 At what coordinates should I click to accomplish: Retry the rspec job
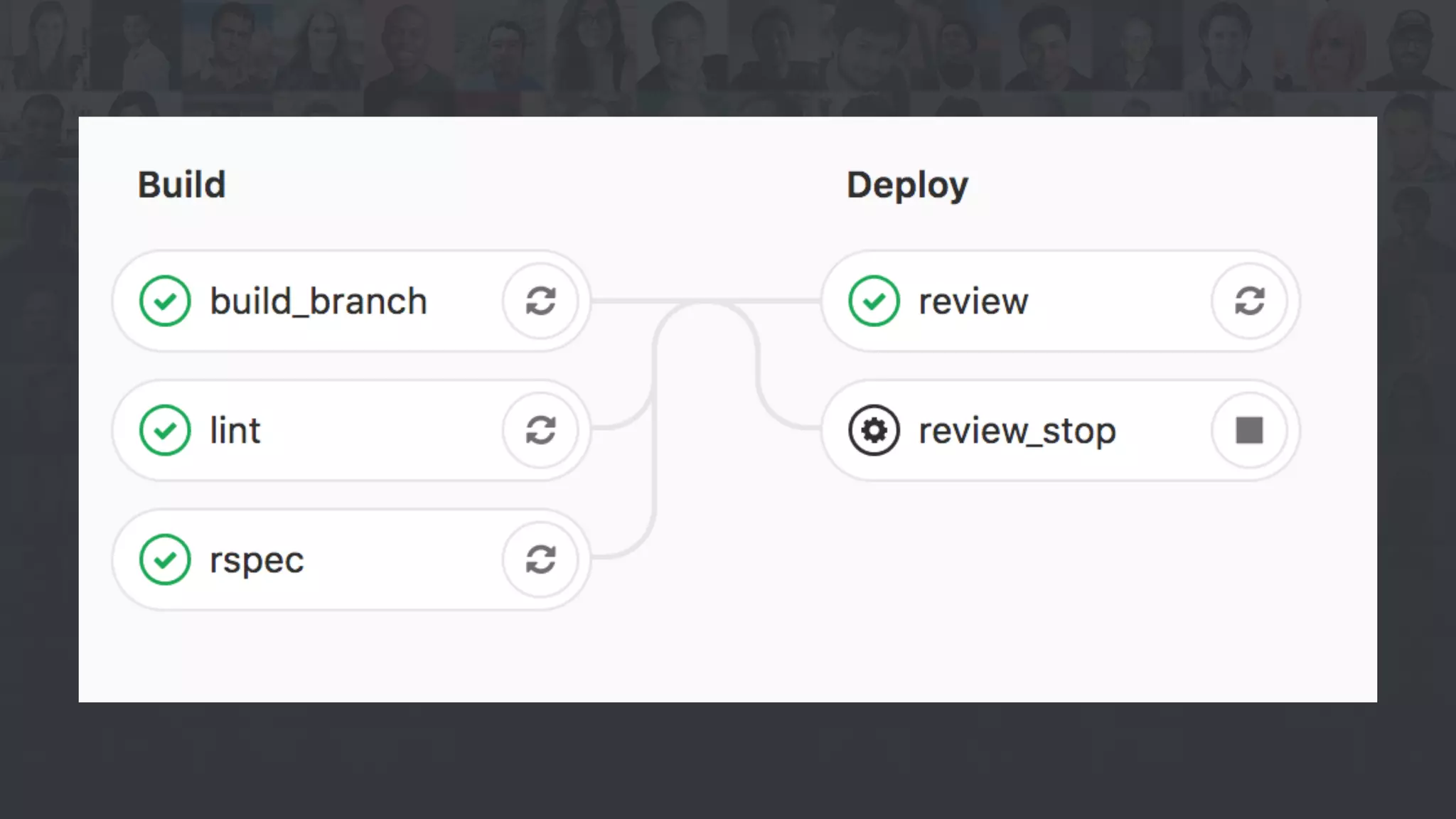pyautogui.click(x=540, y=560)
